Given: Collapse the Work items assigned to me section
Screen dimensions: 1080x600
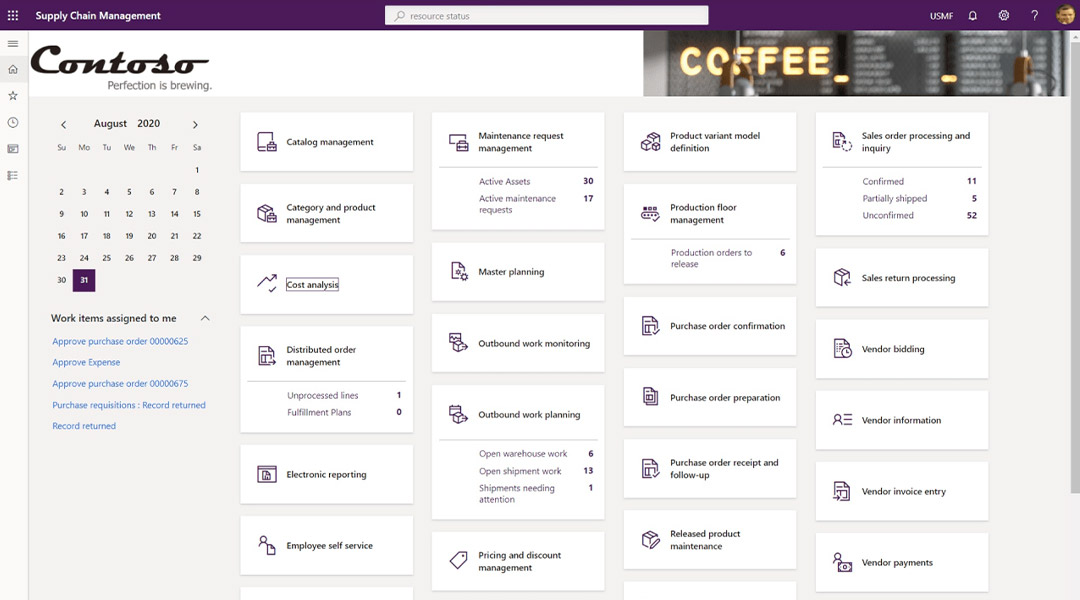Looking at the screenshot, I should (x=205, y=318).
